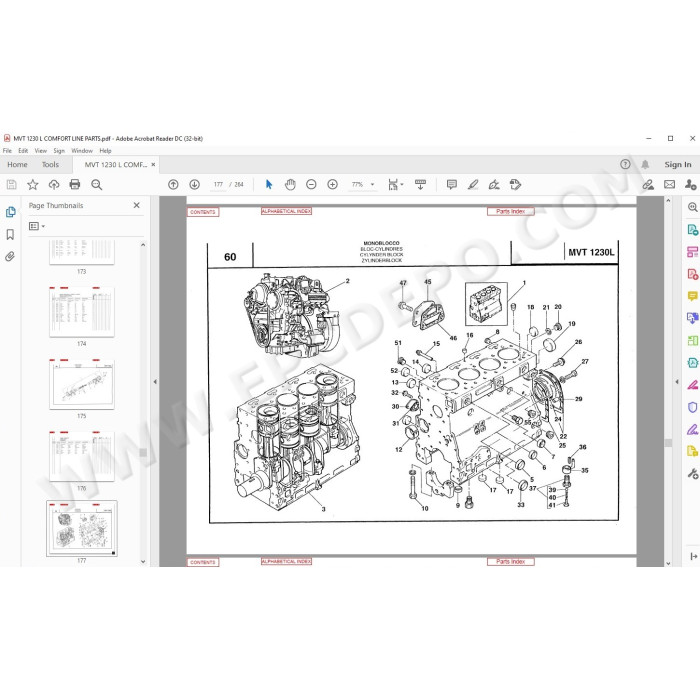Open Protect shield tool in right rail

click(x=692, y=407)
